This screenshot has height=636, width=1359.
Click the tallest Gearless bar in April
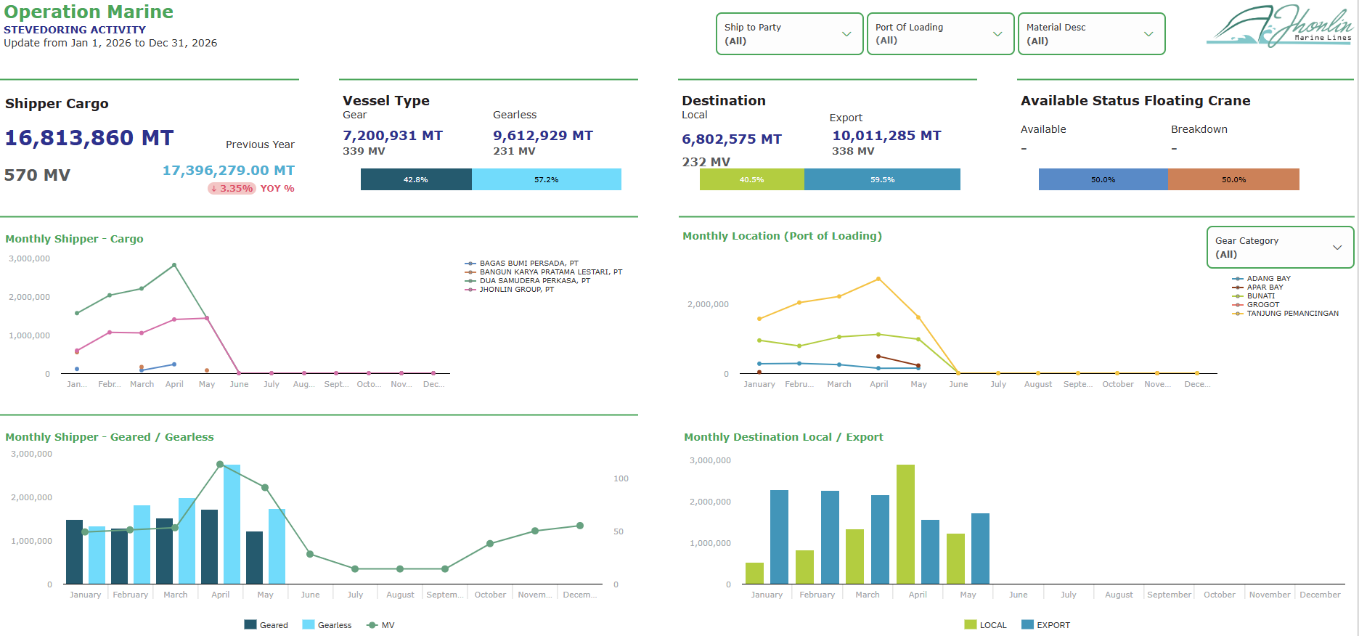[x=232, y=524]
